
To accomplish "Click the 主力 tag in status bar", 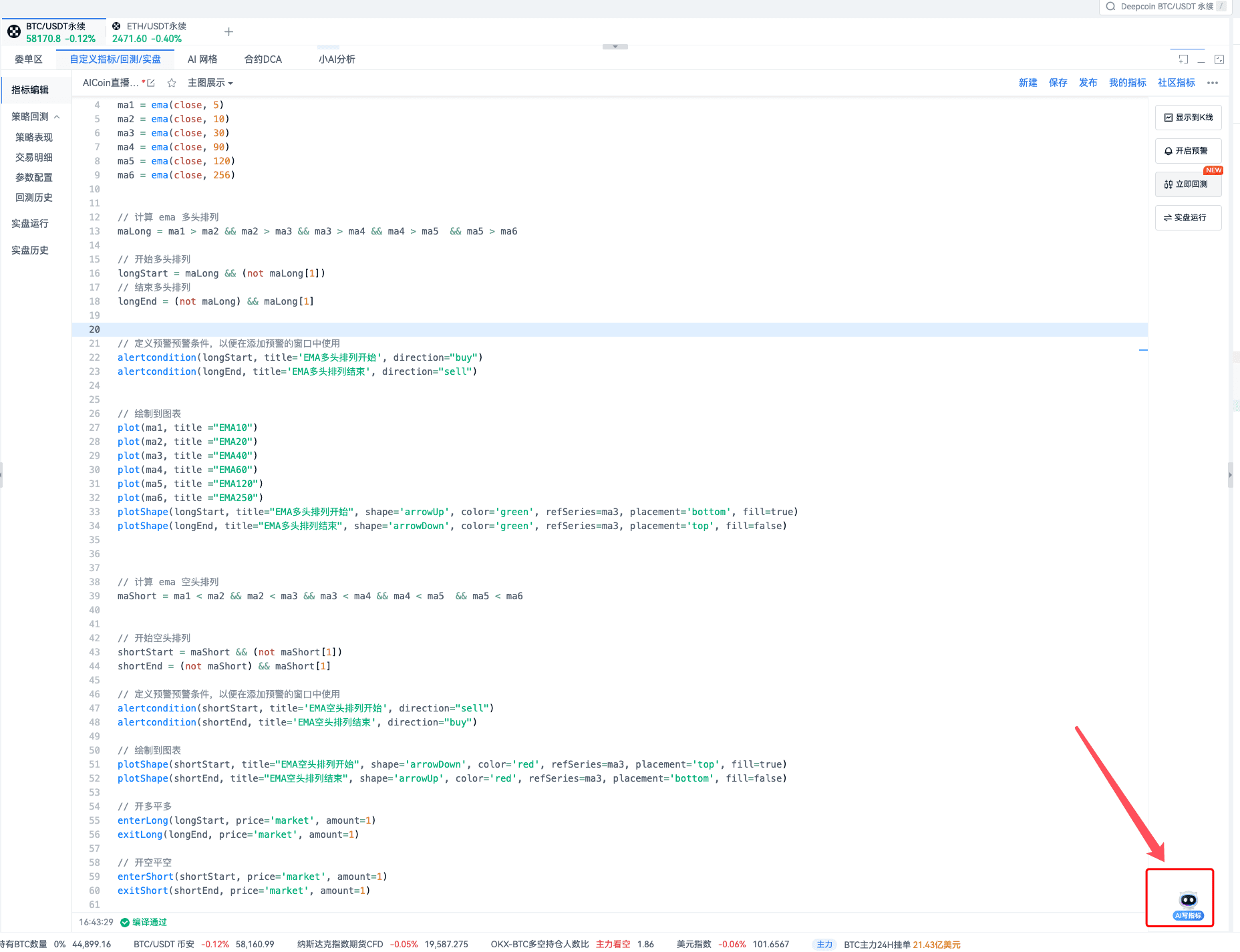I will 824,944.
